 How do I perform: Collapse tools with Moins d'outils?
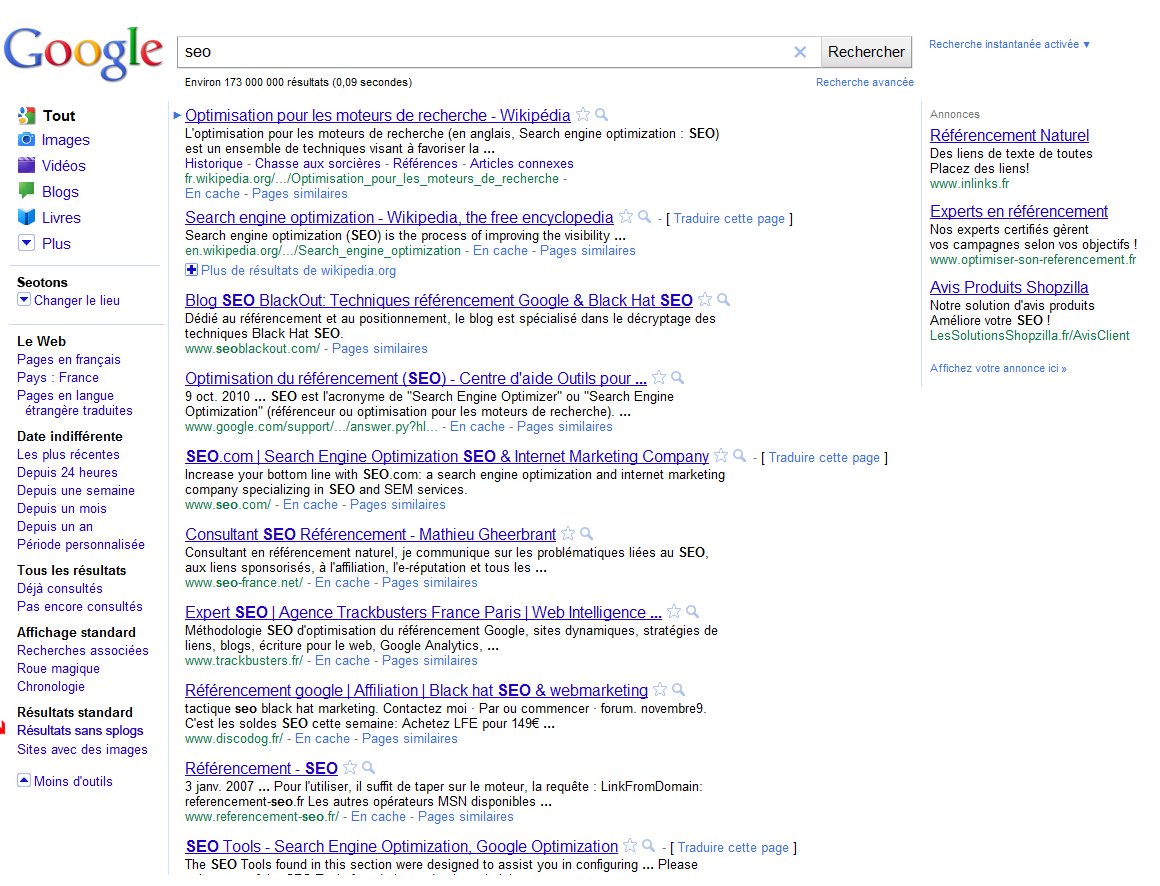65,781
